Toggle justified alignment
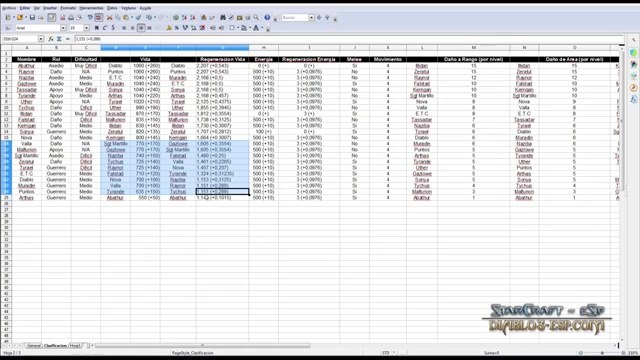Screen dimensions: 640x360 pos(149,28)
